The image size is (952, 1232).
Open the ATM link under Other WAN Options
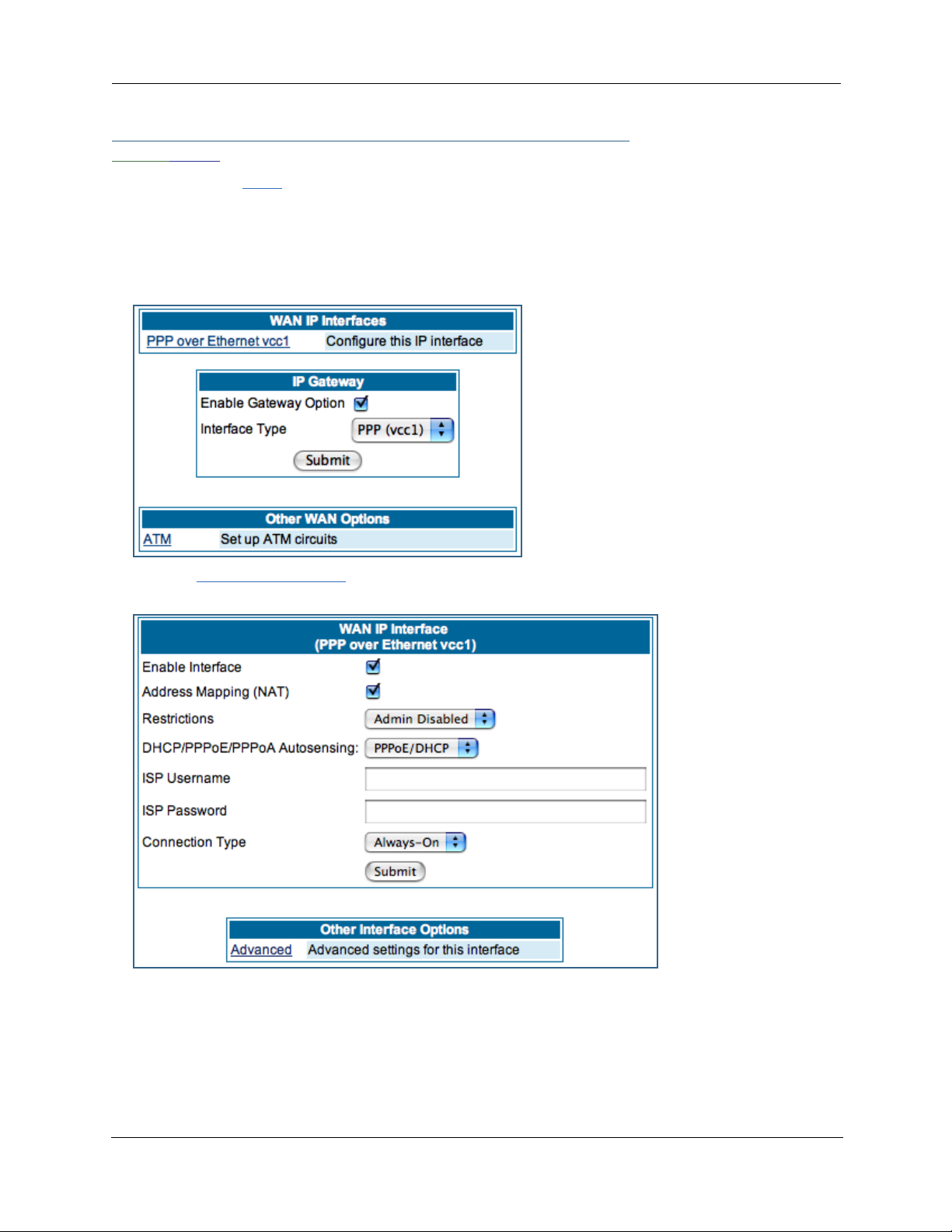[157, 539]
